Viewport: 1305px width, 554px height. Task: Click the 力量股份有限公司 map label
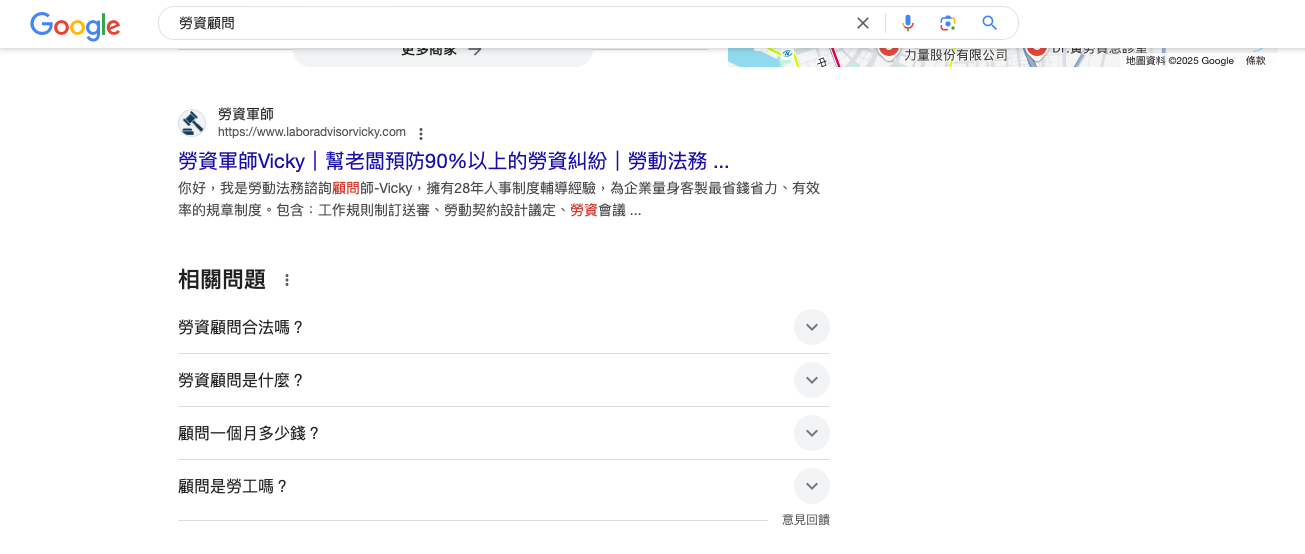[x=956, y=56]
